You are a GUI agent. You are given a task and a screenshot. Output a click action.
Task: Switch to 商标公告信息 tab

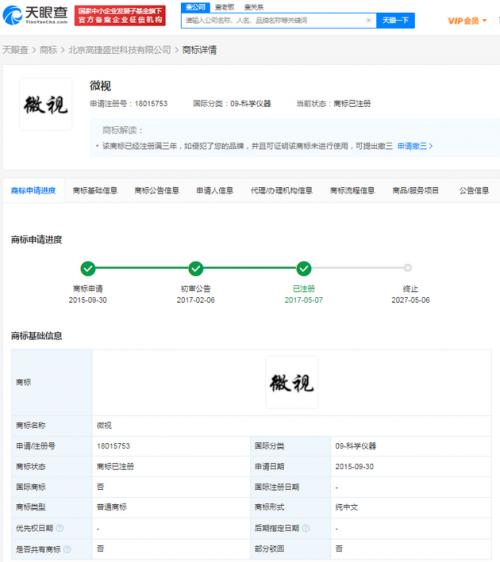click(x=157, y=190)
